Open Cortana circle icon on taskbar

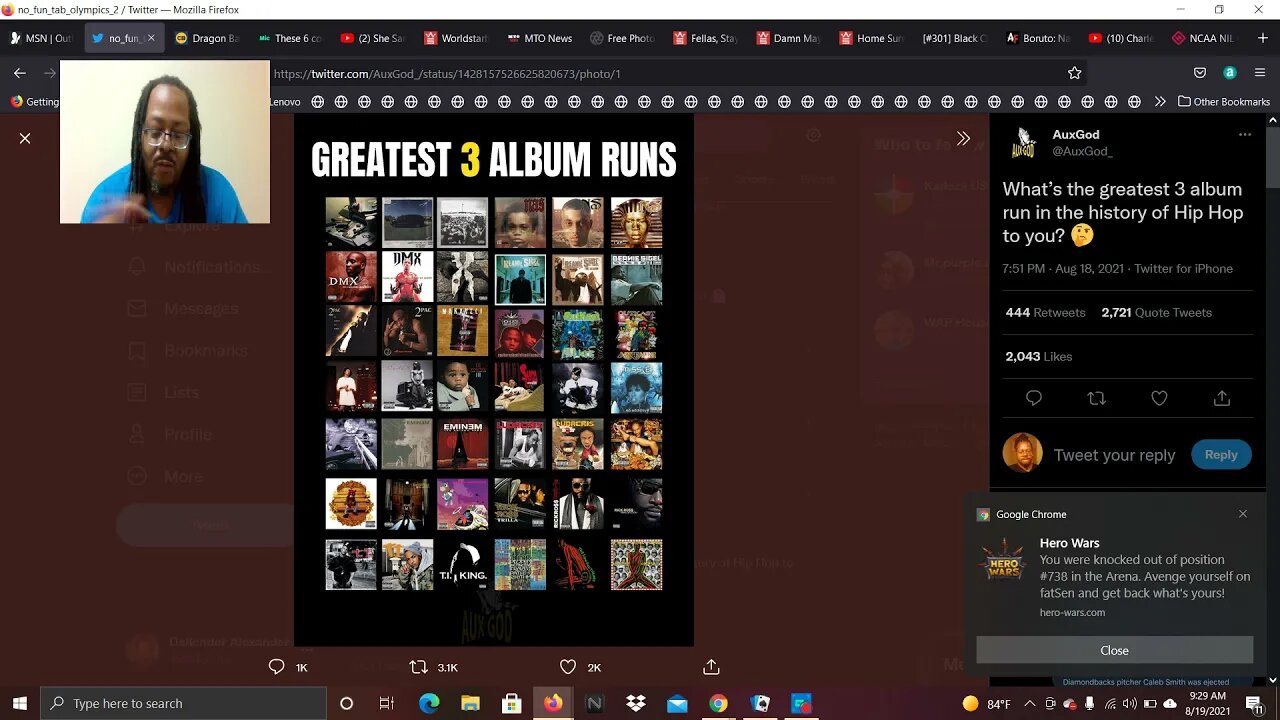346,703
